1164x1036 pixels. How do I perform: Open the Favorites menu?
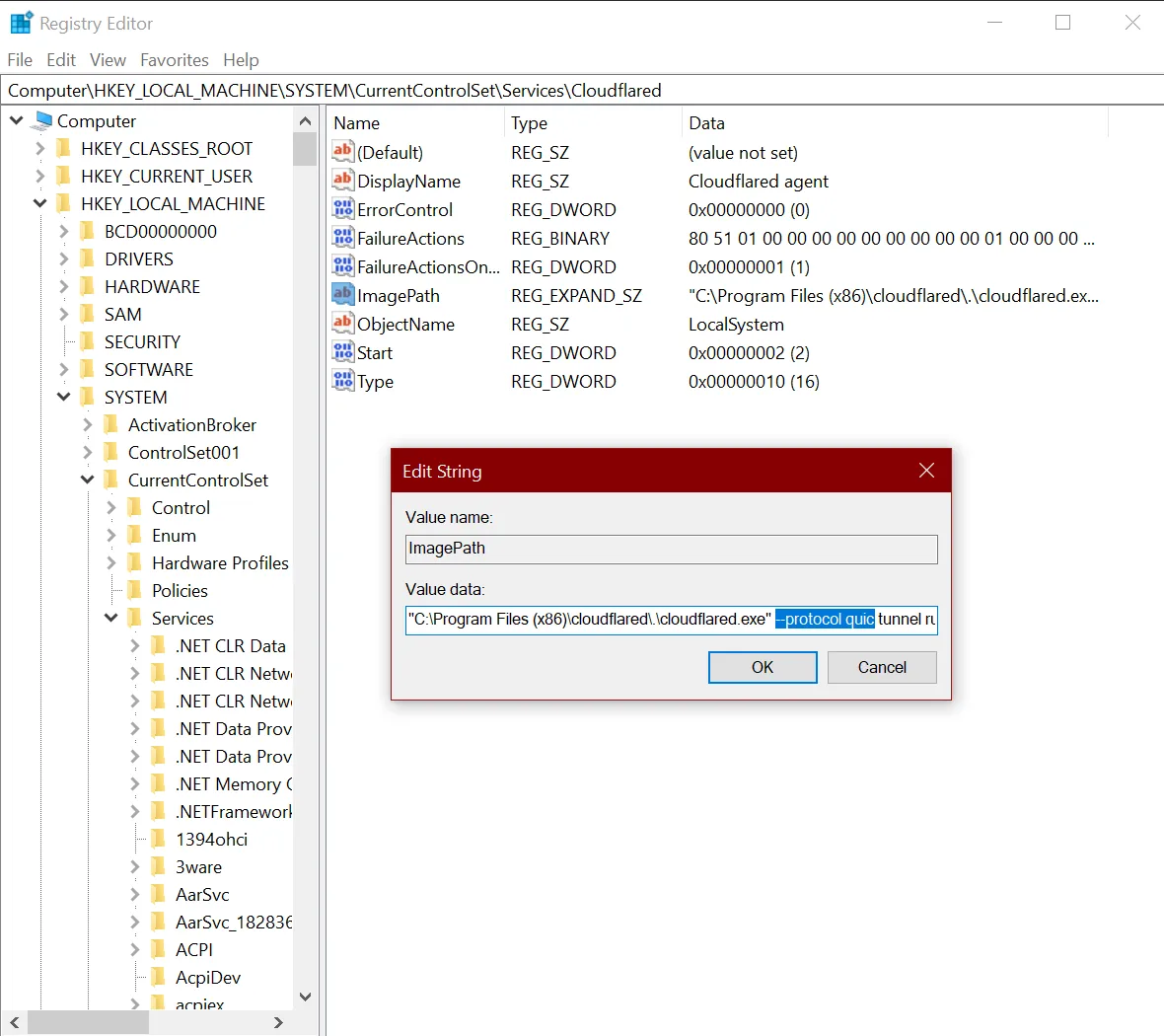[x=175, y=60]
